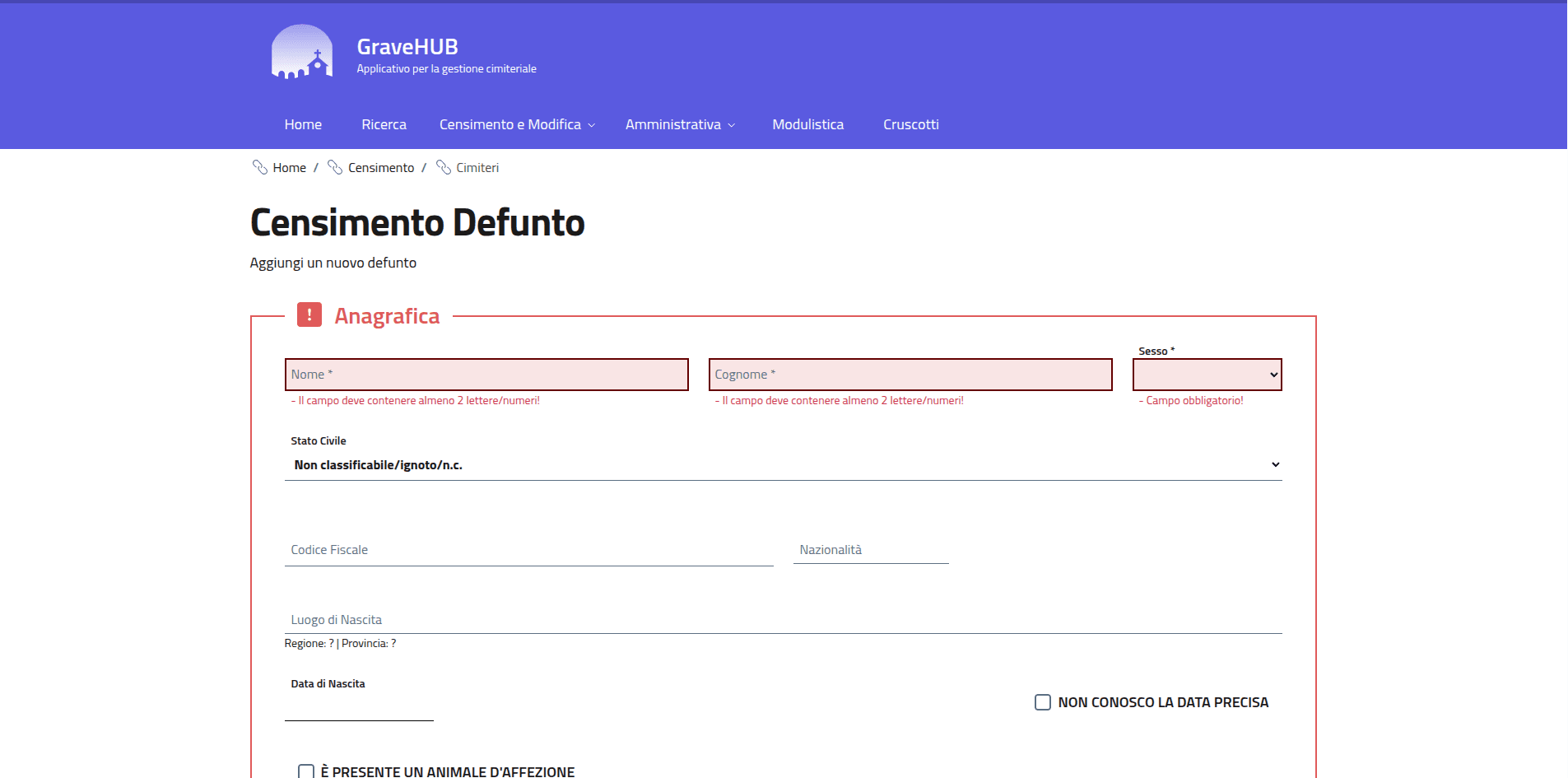Check È PRESENTE UN ANIMALE D'AFFEZIONE

click(x=305, y=771)
